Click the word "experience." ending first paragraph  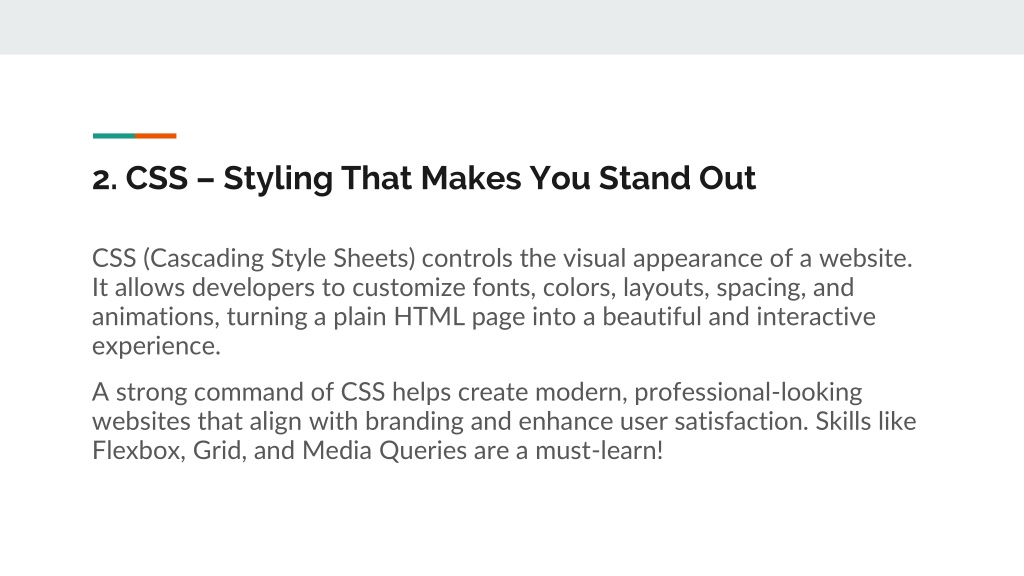(x=156, y=347)
